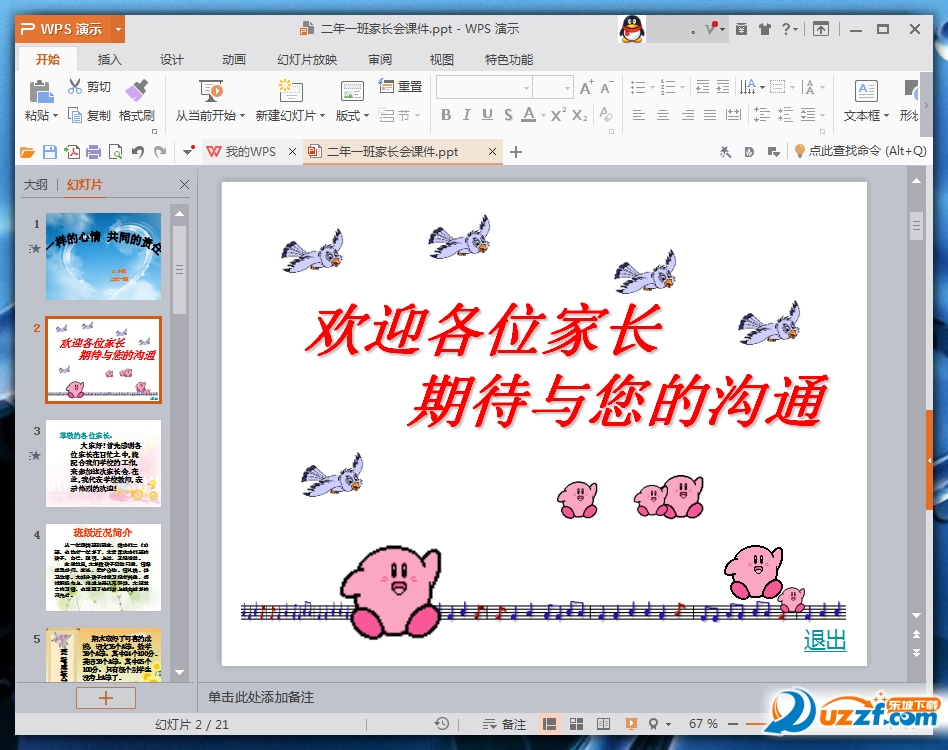This screenshot has height=750, width=948.
Task: Open the font name dropdown
Action: [x=526, y=88]
